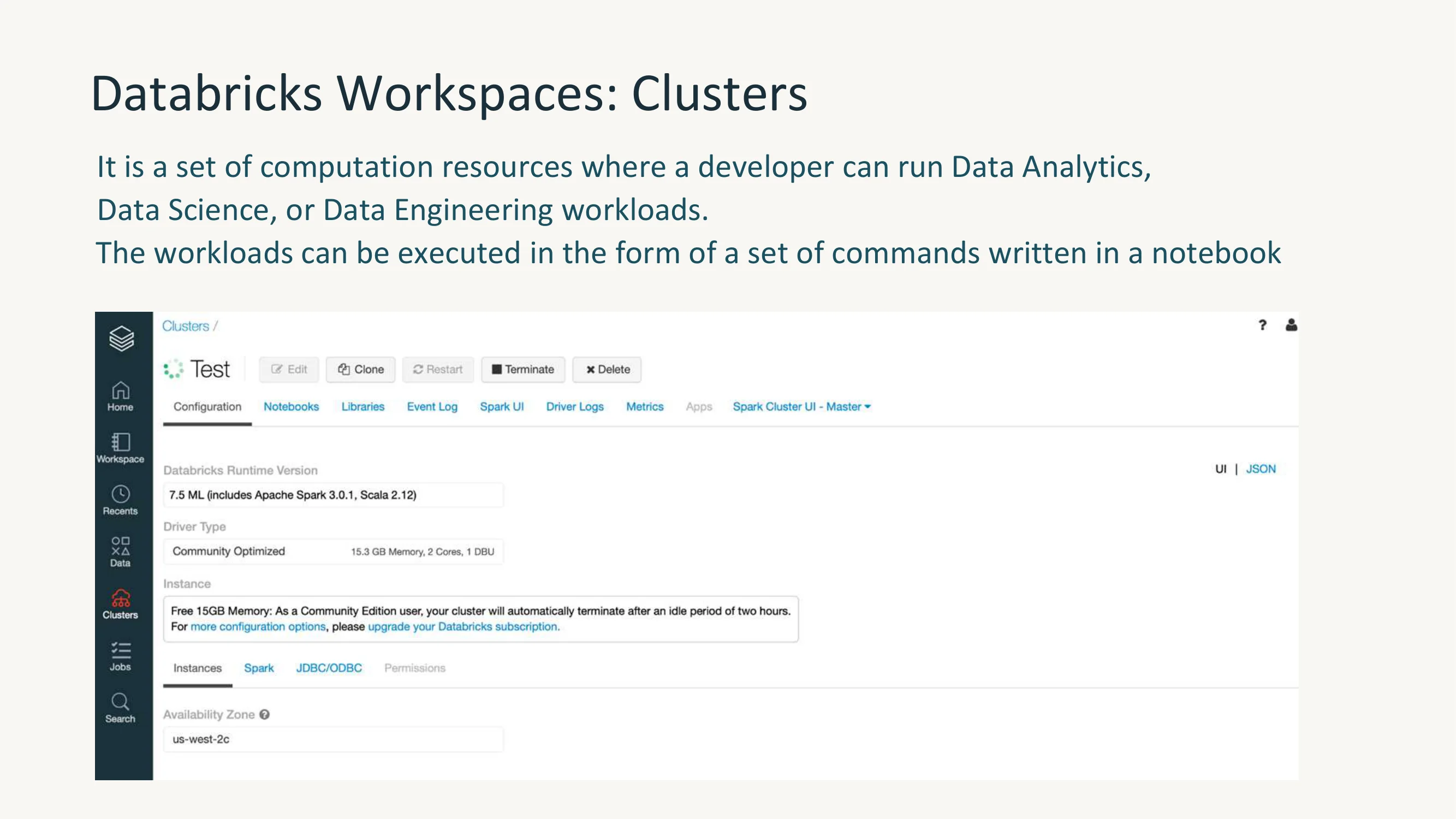Open the JDBC/ODBC tab
The height and width of the screenshot is (819, 1456).
click(x=329, y=668)
